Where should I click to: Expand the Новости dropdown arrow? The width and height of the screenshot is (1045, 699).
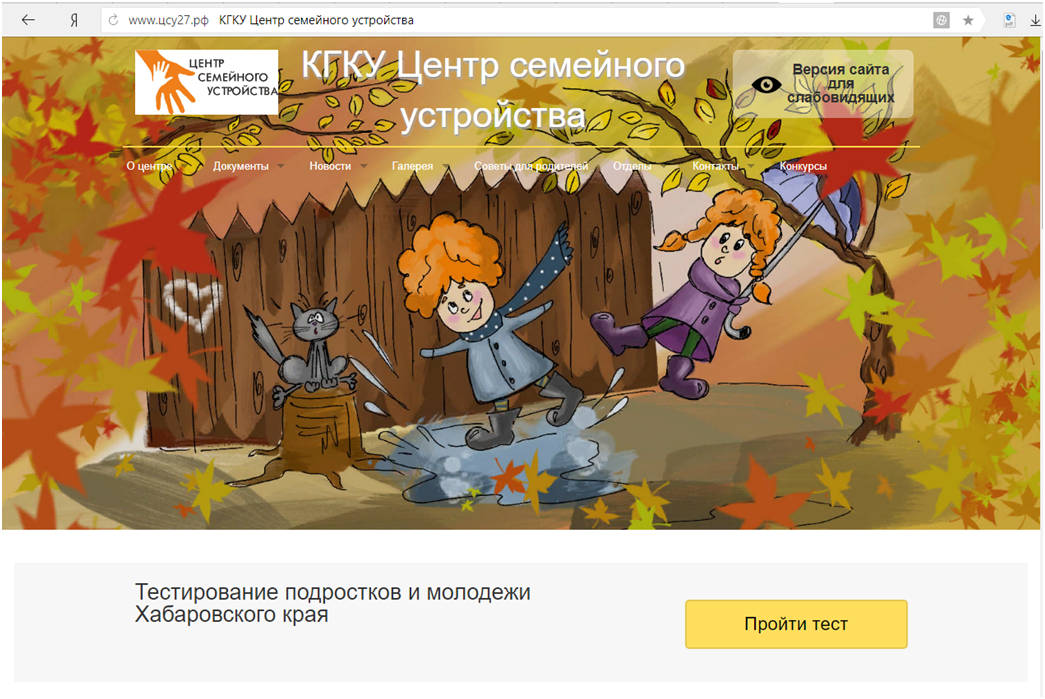(364, 166)
